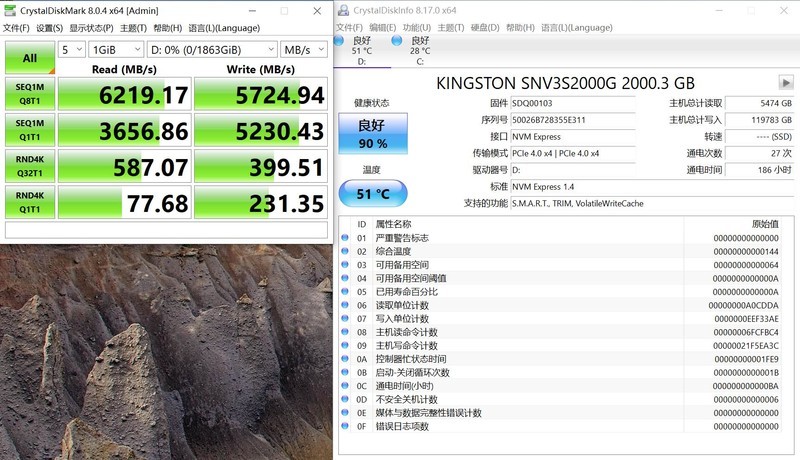Start the RND4K Q32T1 test
The width and height of the screenshot is (800, 460).
[30, 166]
